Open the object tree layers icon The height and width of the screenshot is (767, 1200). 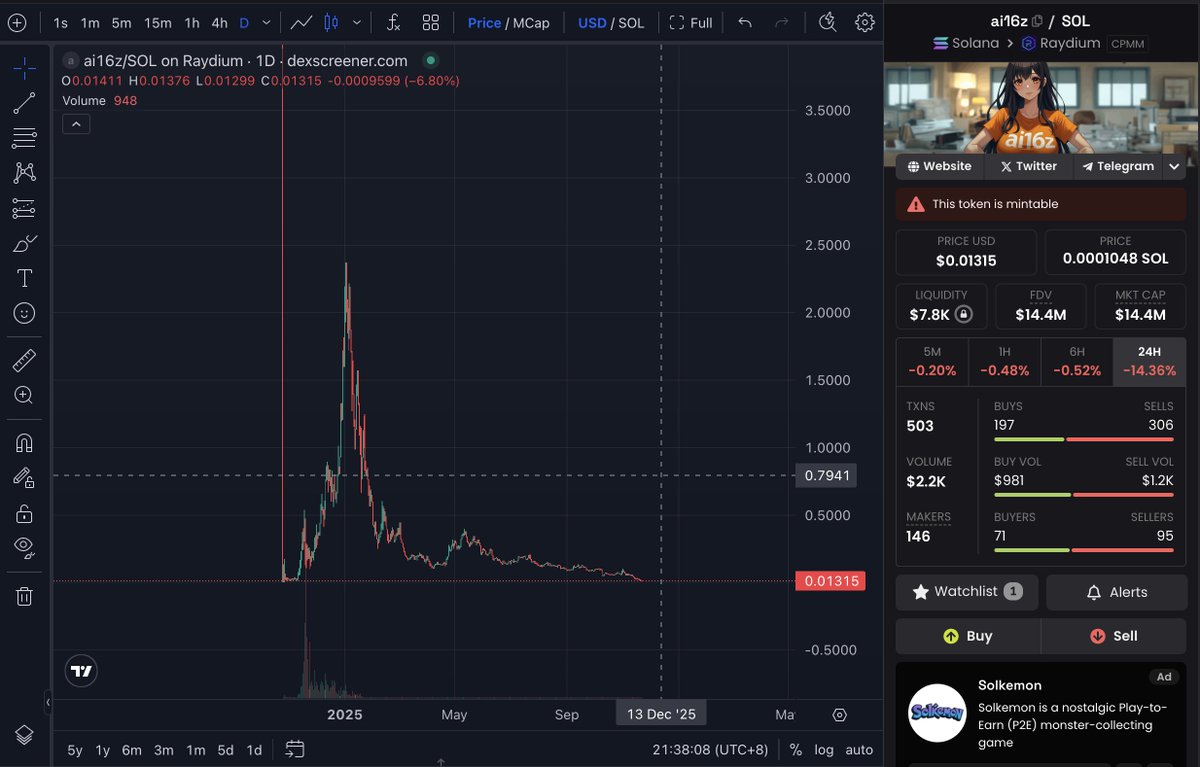[25, 735]
